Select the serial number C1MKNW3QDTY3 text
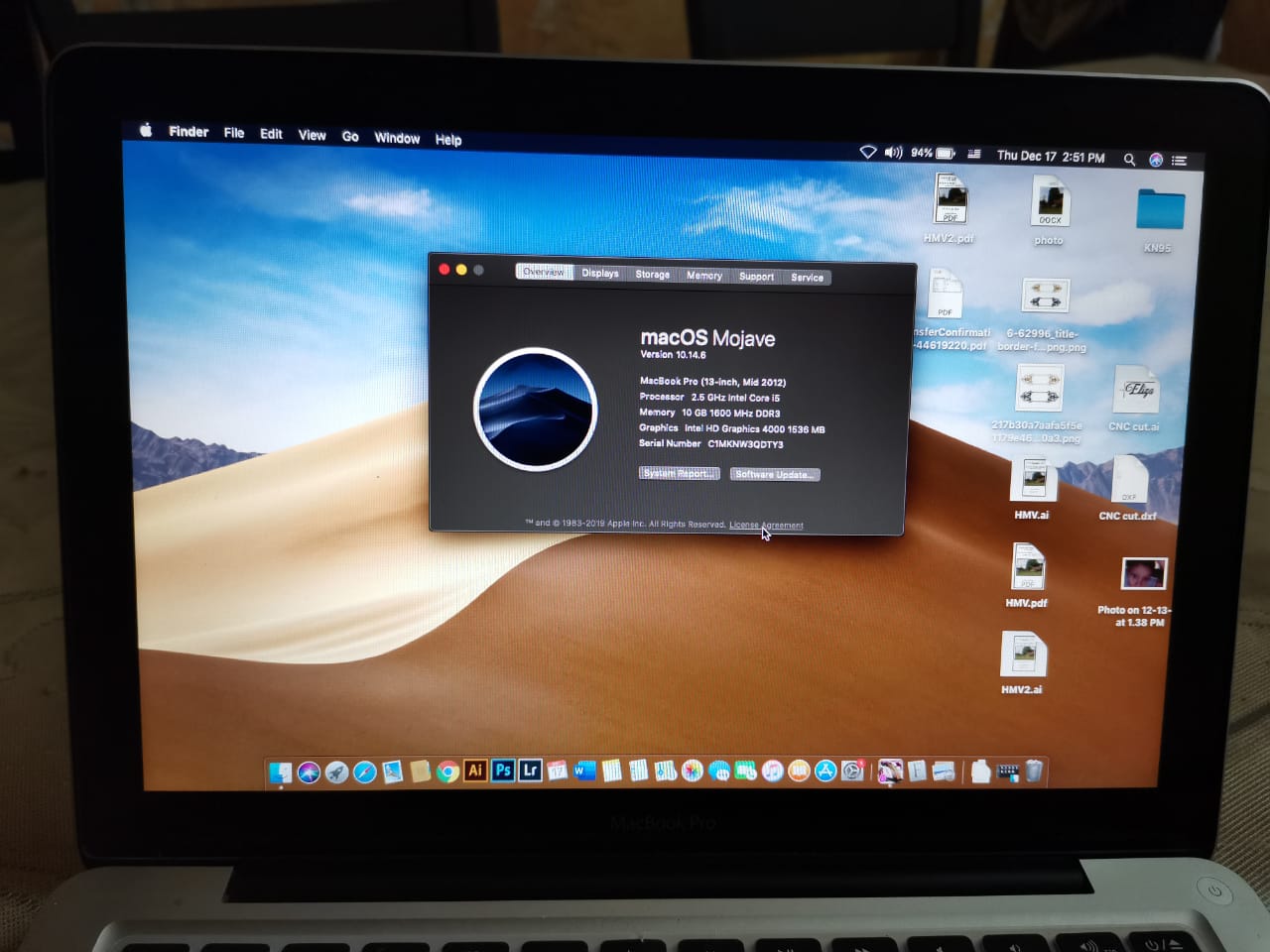The height and width of the screenshot is (952, 1270). click(x=745, y=444)
